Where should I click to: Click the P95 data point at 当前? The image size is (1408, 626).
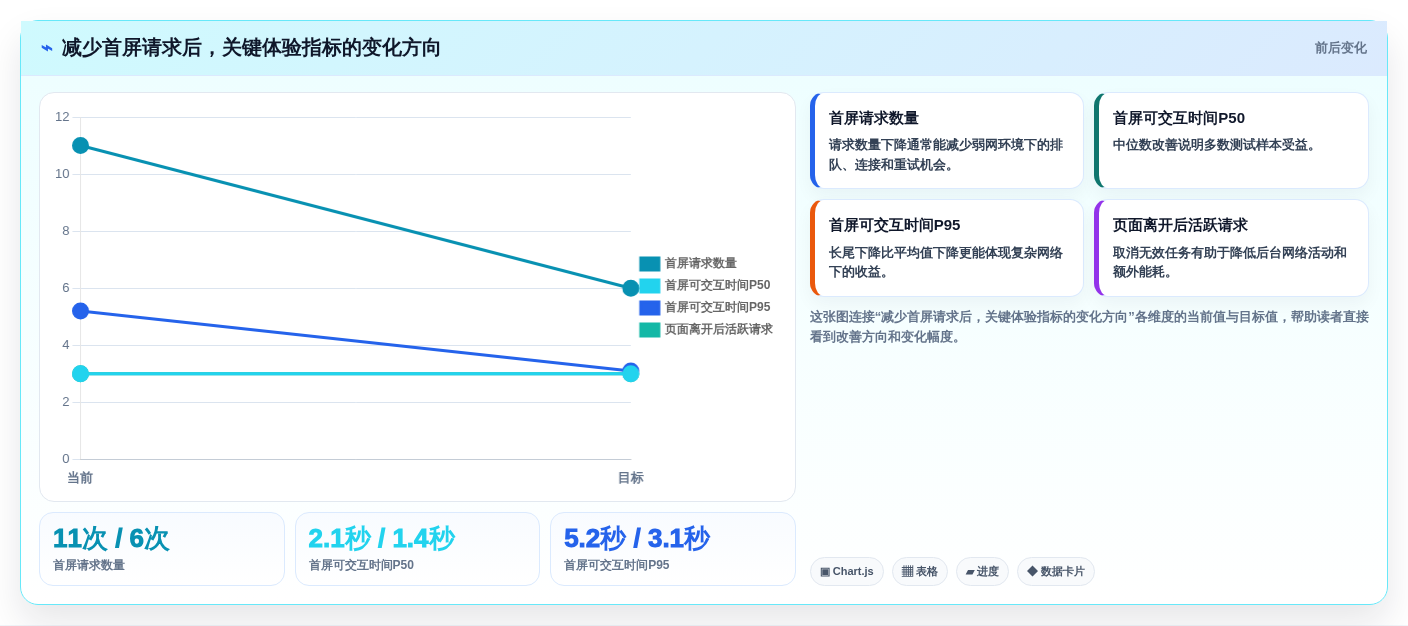(x=81, y=311)
